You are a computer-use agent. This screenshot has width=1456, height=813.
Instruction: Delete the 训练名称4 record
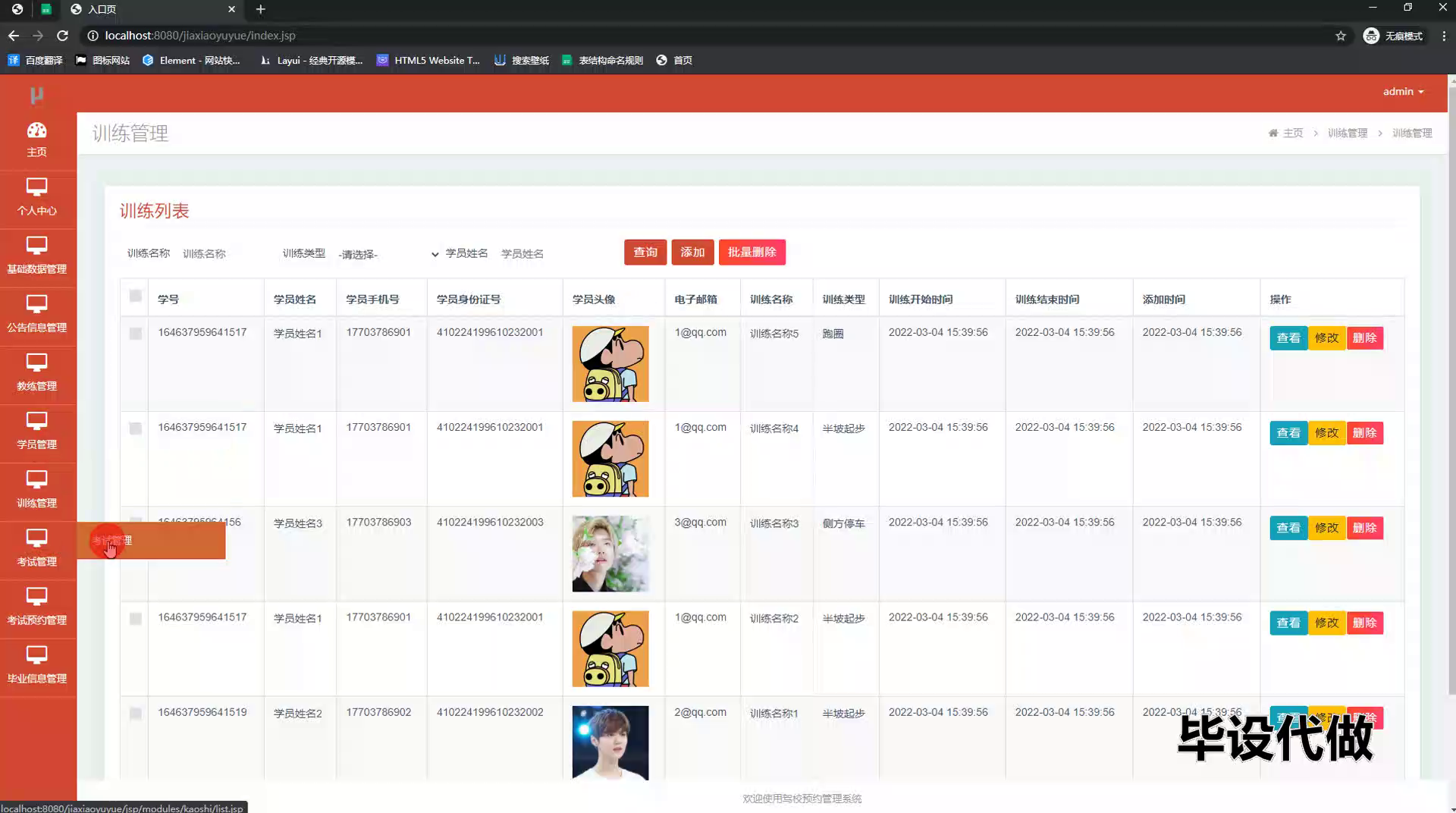1365,432
